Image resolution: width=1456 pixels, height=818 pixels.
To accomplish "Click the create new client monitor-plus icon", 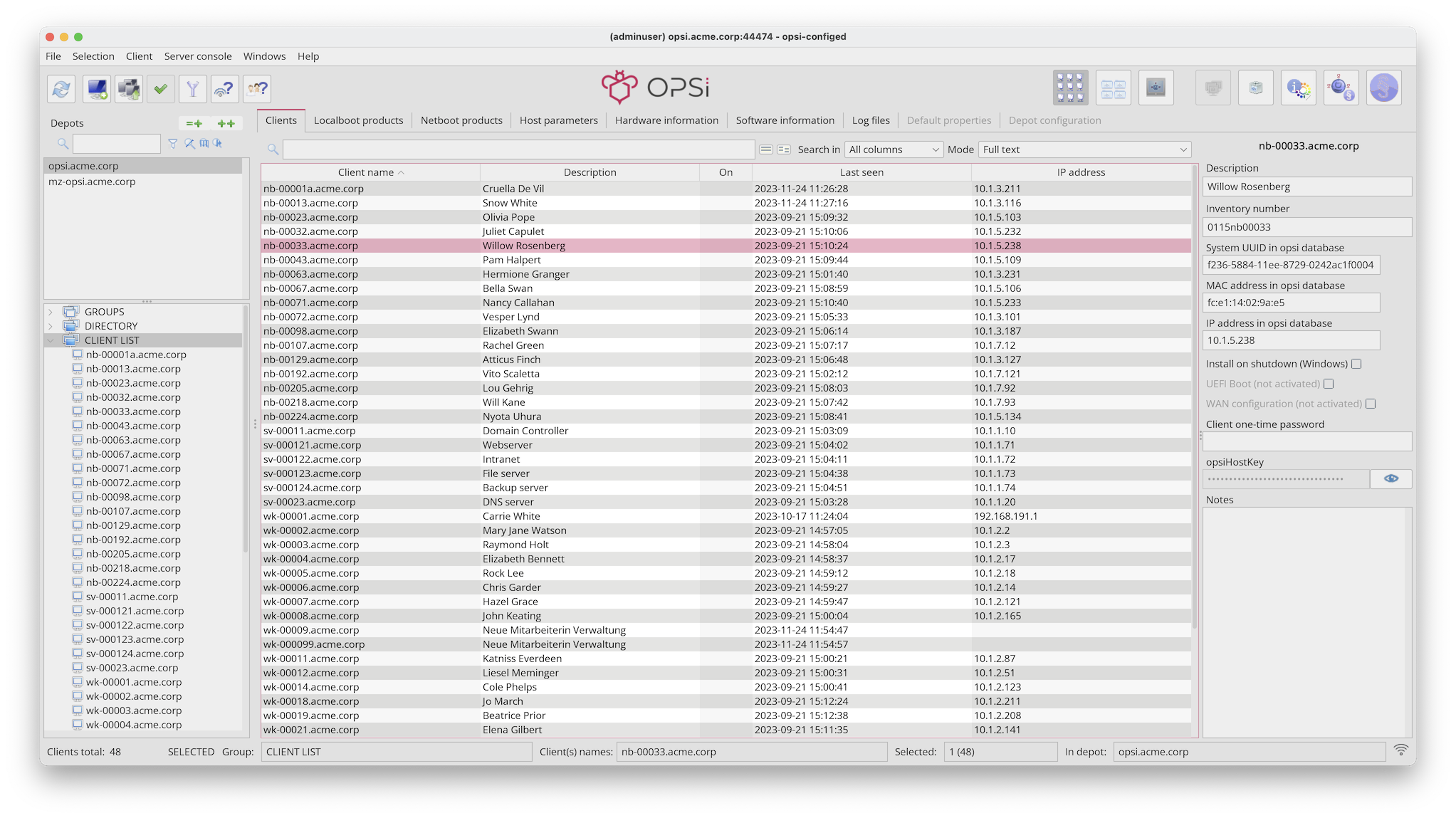I will 96,89.
